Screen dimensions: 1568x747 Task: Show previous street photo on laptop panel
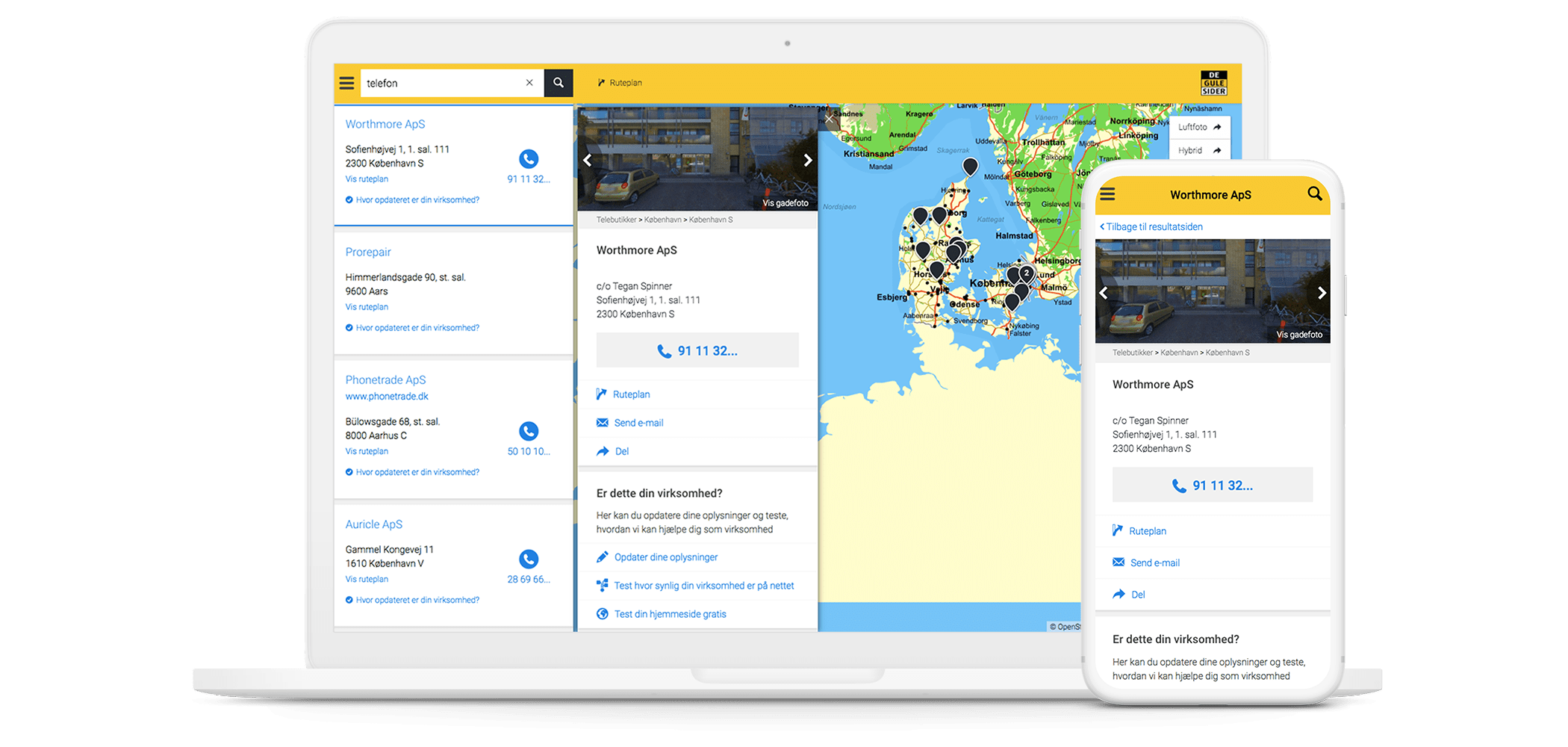588,161
